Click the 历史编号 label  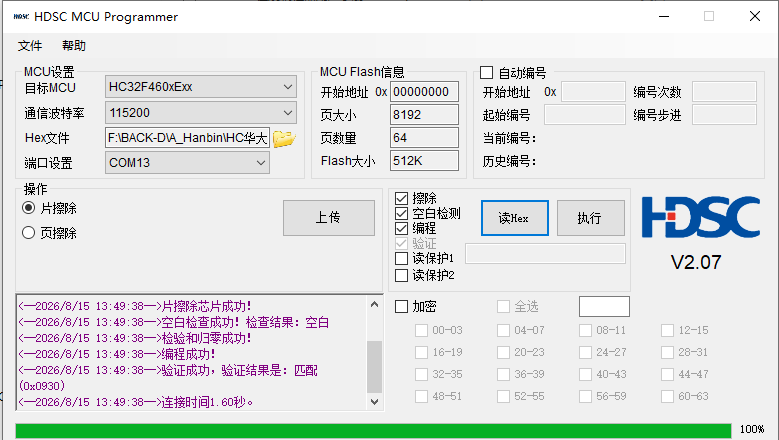[x=509, y=161]
